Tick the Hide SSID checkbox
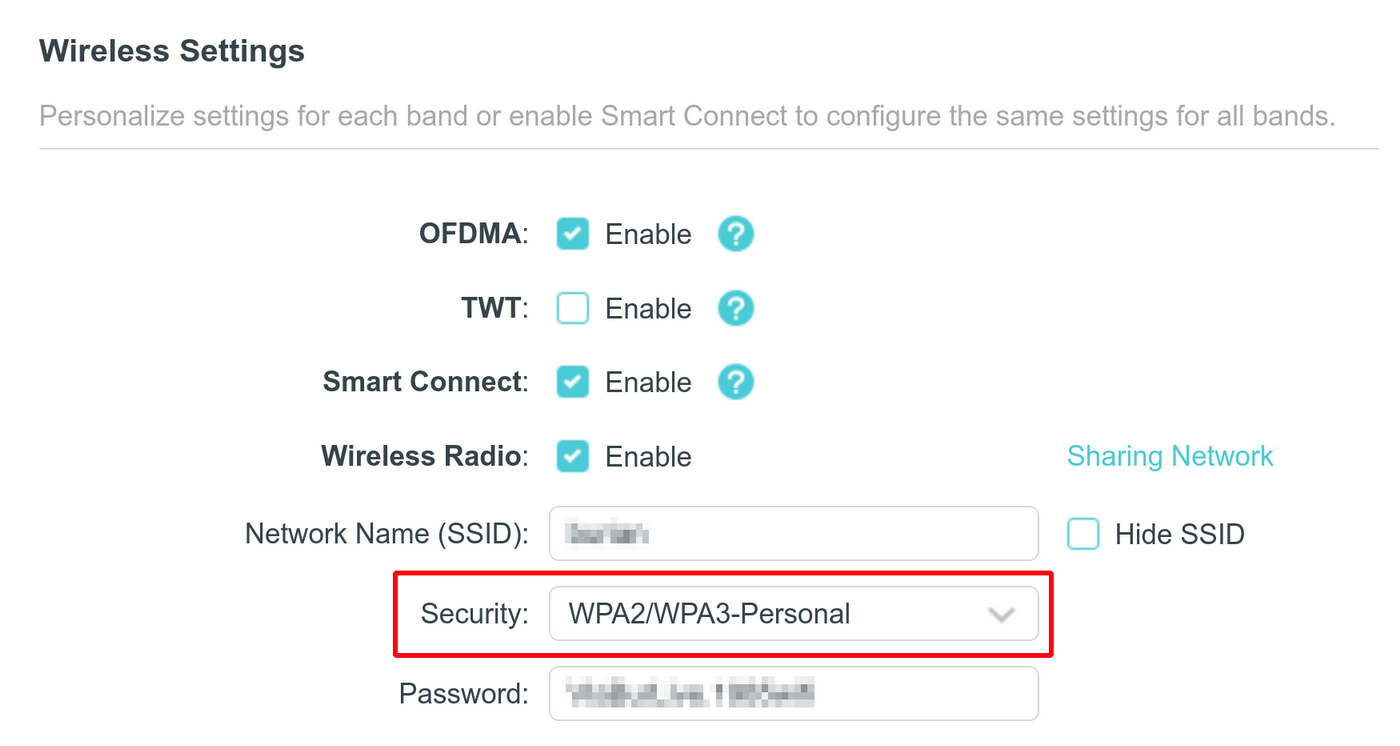The height and width of the screenshot is (746, 1400). [1083, 534]
